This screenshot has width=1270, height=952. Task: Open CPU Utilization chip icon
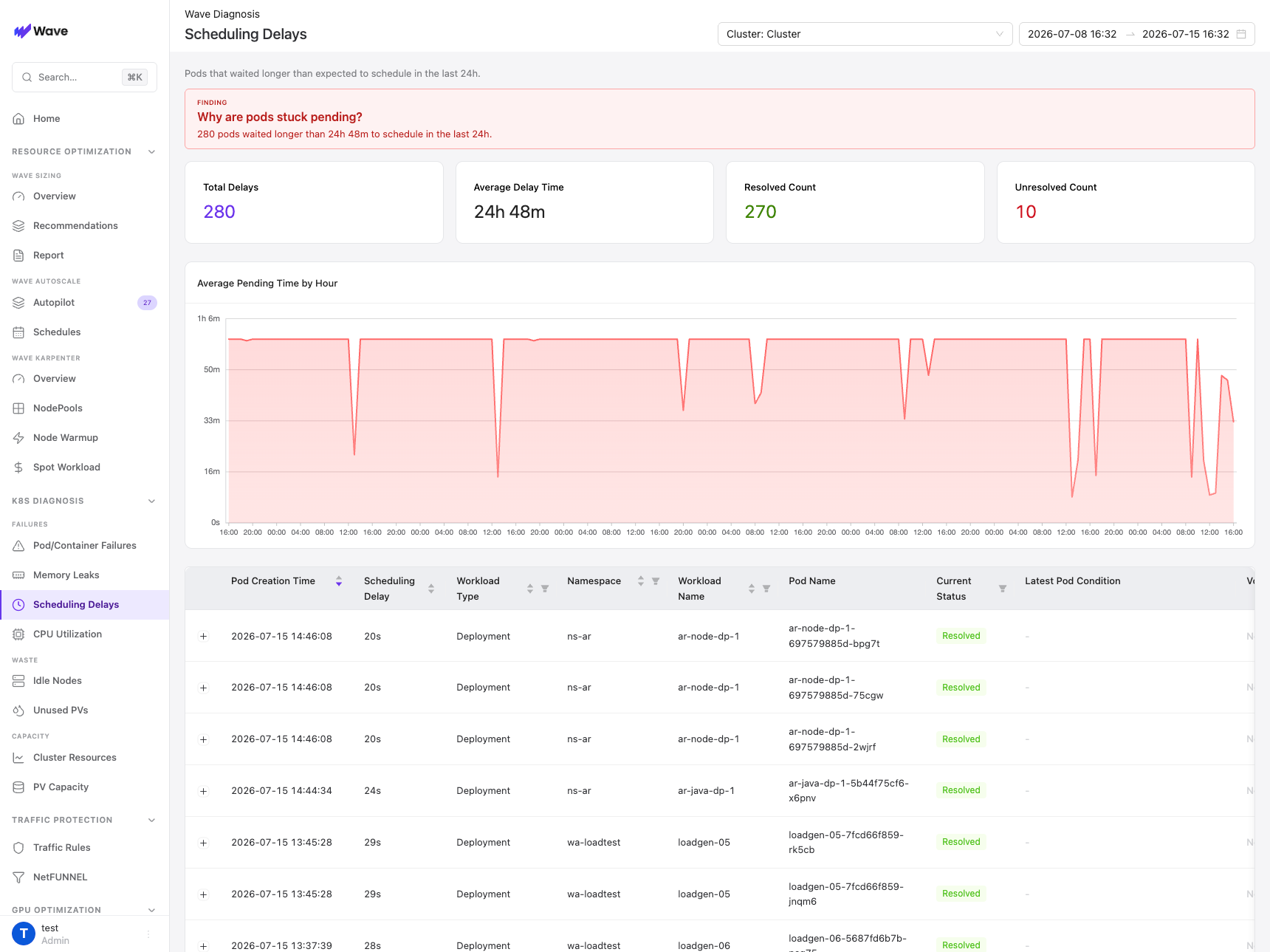pos(18,634)
